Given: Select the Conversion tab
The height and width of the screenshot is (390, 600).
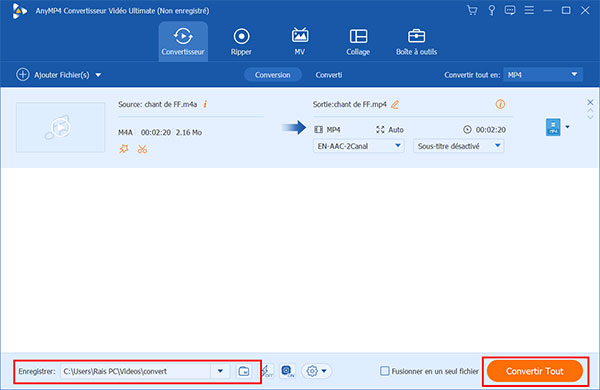Looking at the screenshot, I should pos(273,75).
